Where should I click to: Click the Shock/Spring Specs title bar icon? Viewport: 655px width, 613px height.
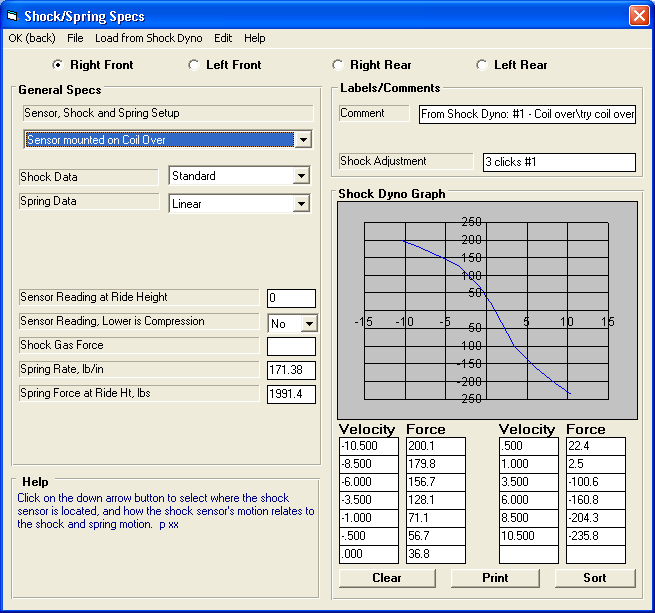click(x=12, y=16)
